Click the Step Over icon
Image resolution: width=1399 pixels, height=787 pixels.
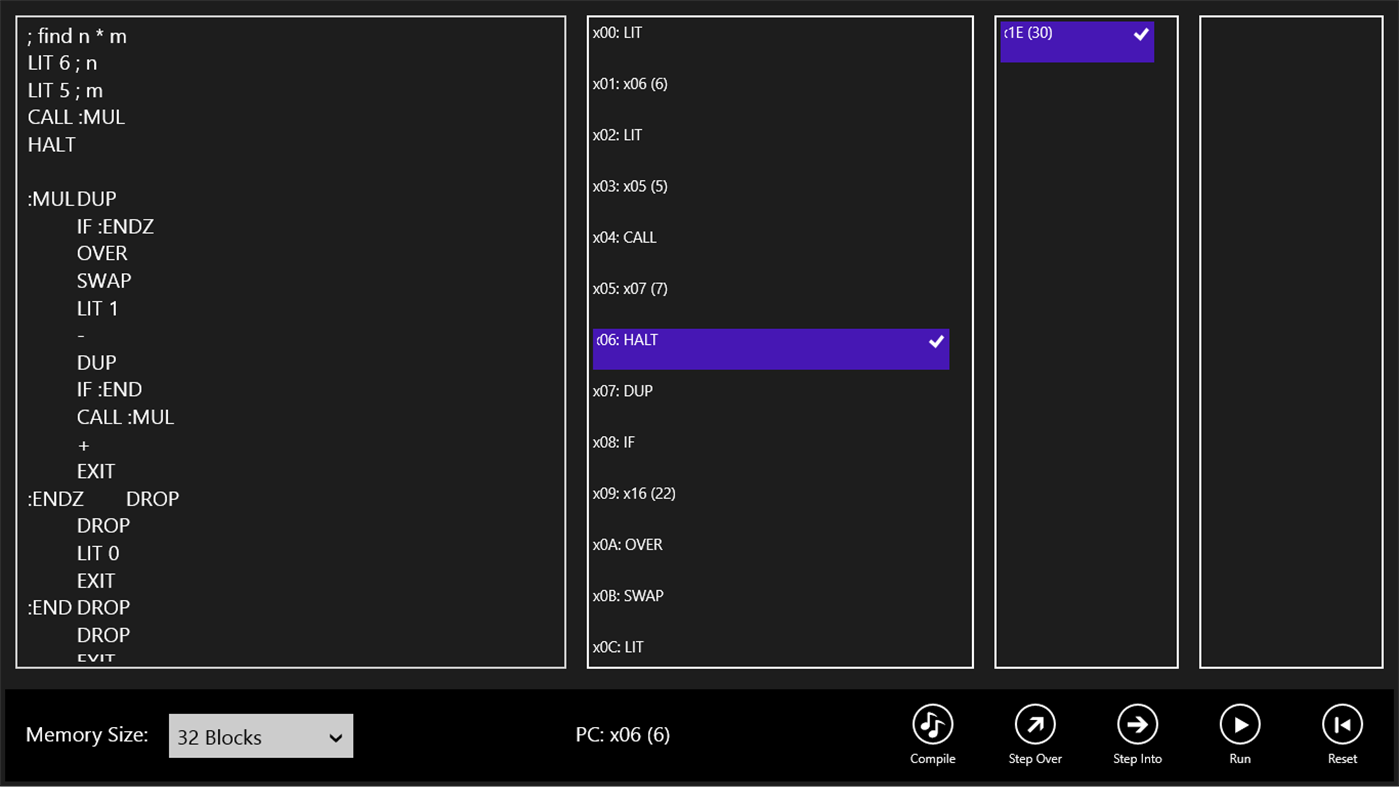pyautogui.click(x=1035, y=723)
